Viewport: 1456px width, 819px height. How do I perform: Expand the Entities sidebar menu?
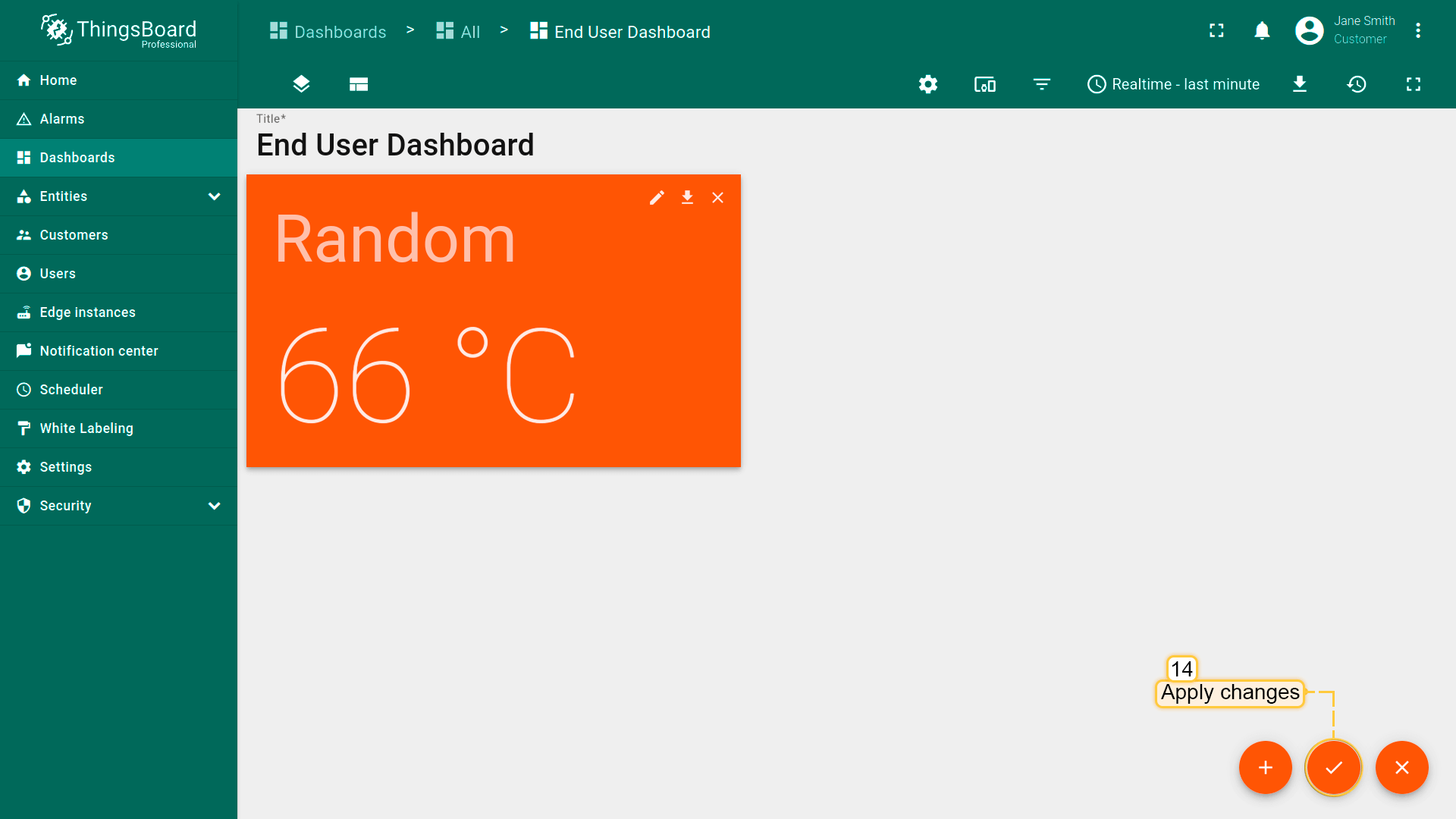pos(214,196)
